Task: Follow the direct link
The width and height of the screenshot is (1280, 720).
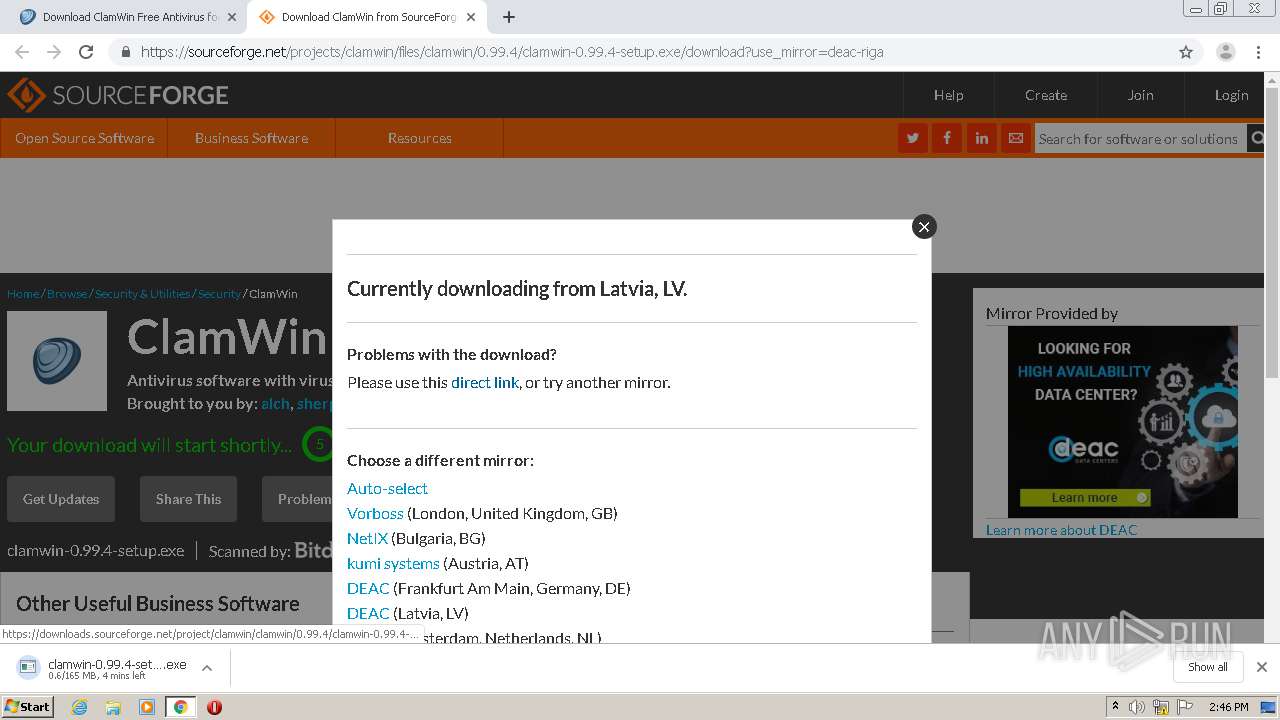Action: click(x=485, y=382)
